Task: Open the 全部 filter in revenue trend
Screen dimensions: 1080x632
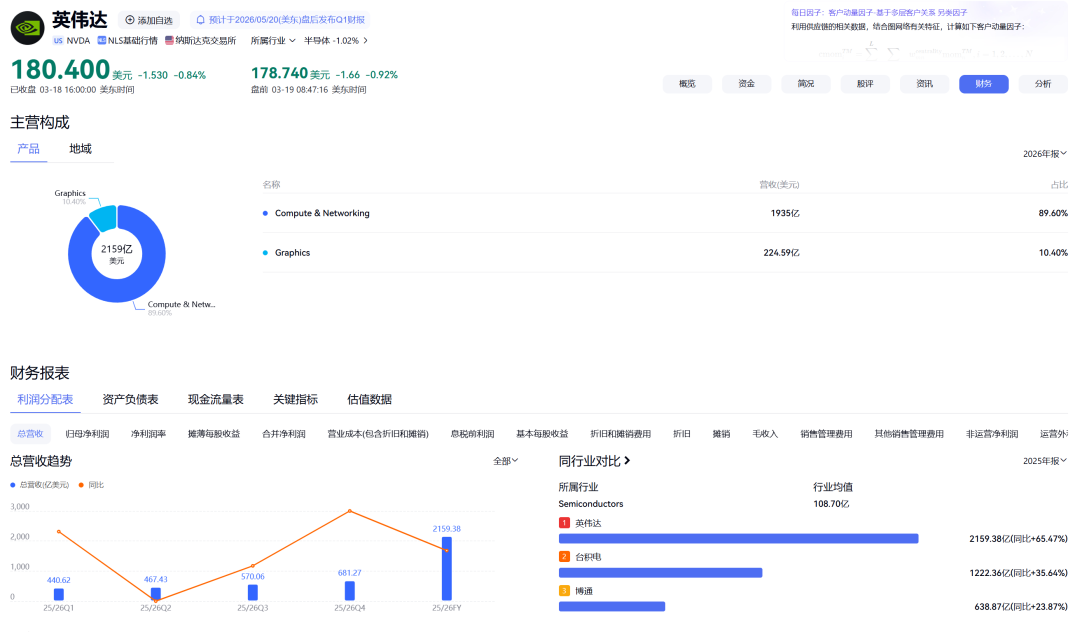Action: [x=505, y=461]
